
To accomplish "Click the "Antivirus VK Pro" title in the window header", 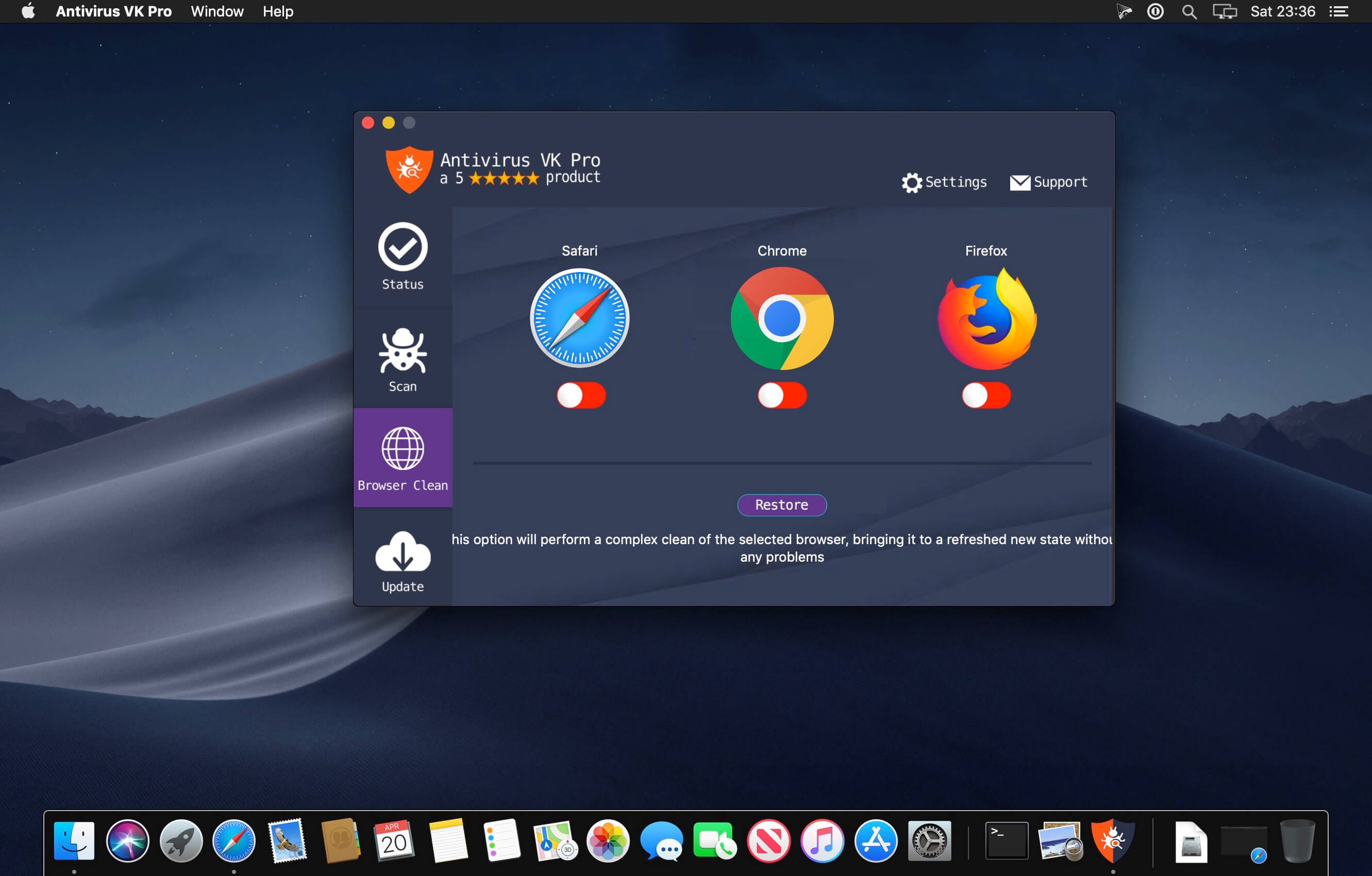I will [520, 160].
